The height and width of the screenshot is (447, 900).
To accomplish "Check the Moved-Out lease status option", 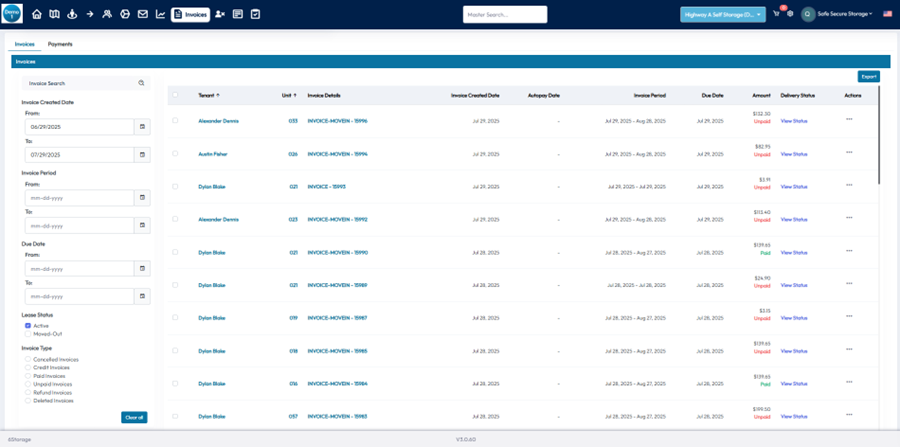I will (x=28, y=333).
